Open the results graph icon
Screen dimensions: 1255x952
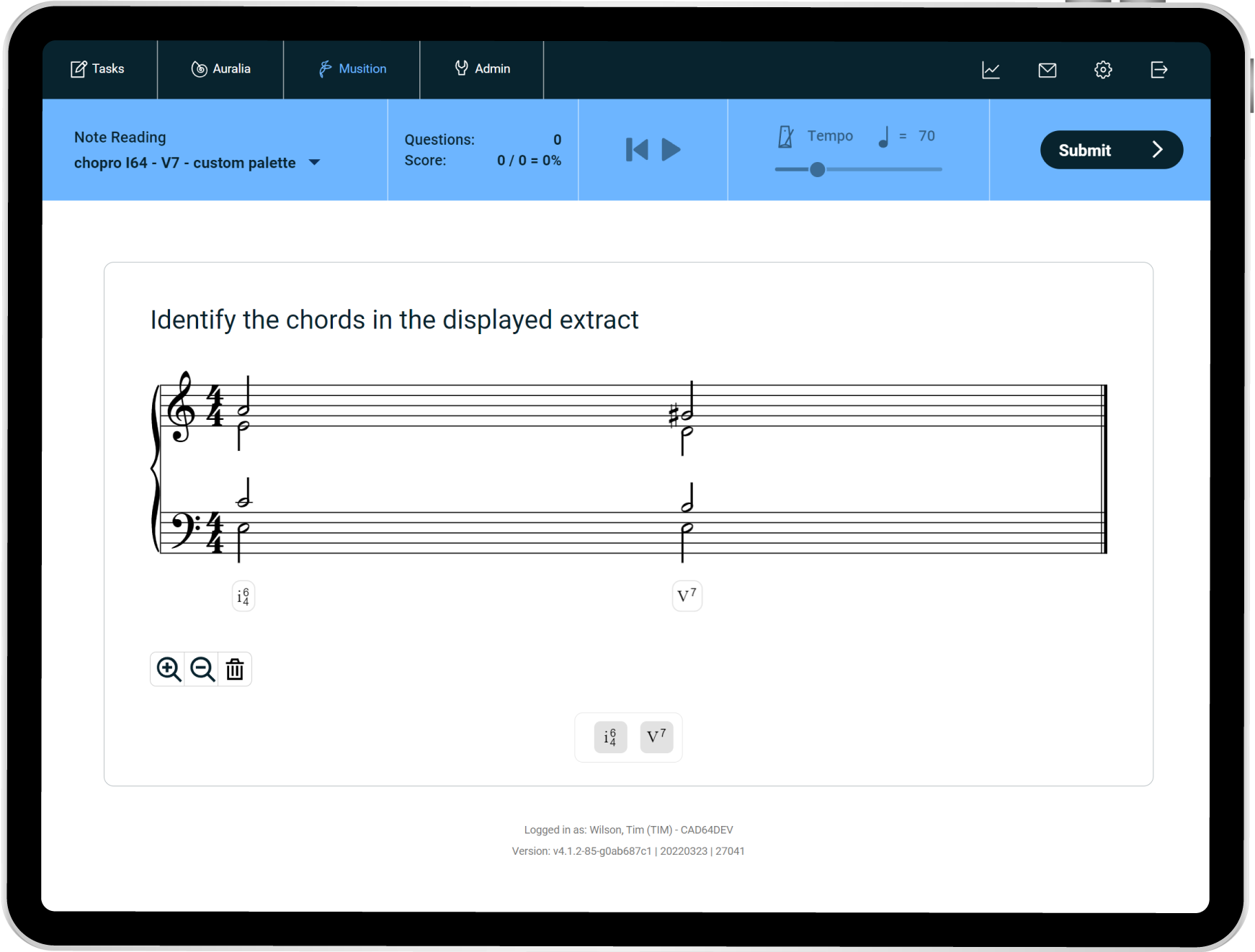point(991,70)
